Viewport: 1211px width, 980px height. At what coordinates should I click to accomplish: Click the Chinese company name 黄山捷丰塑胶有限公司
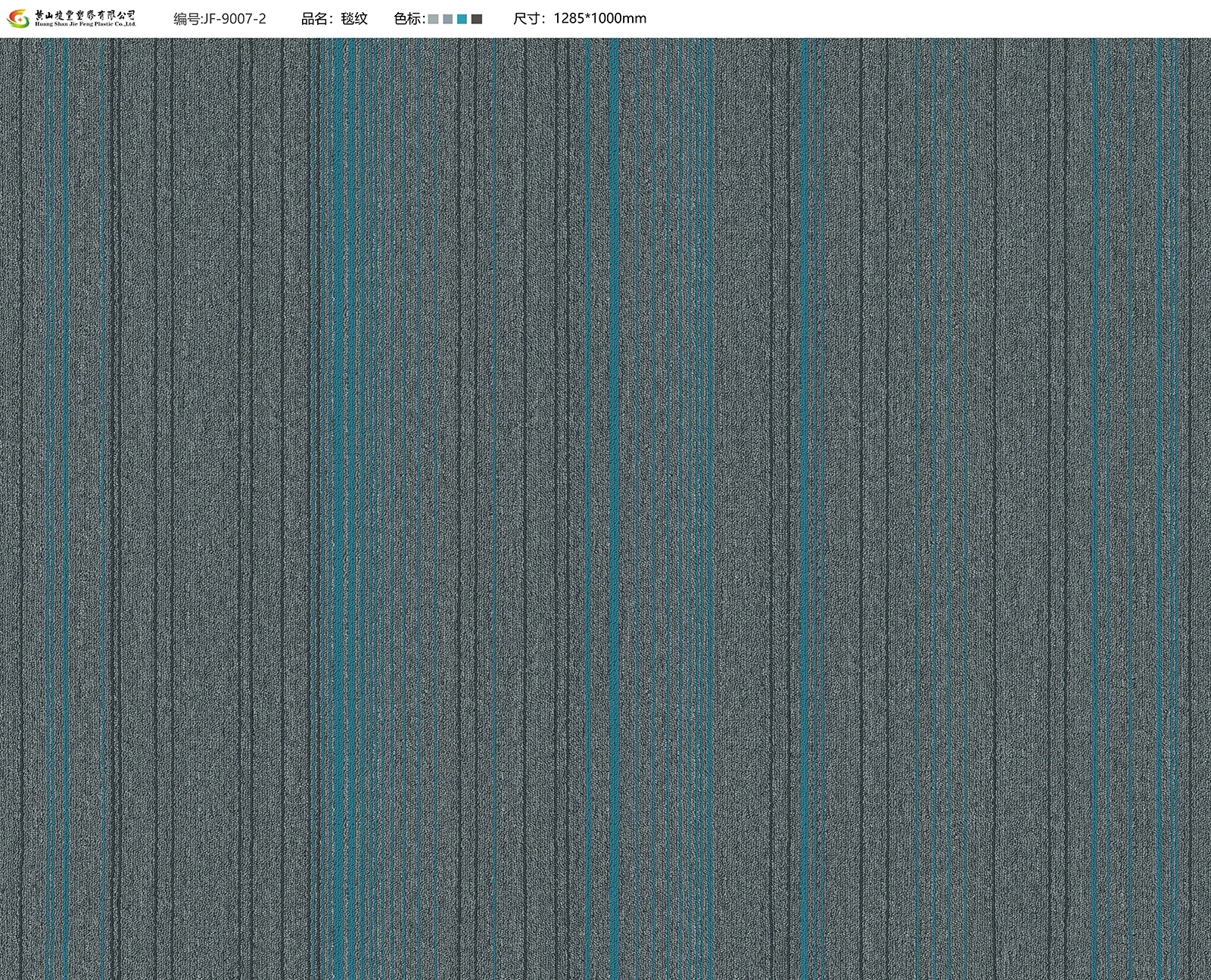[x=86, y=14]
